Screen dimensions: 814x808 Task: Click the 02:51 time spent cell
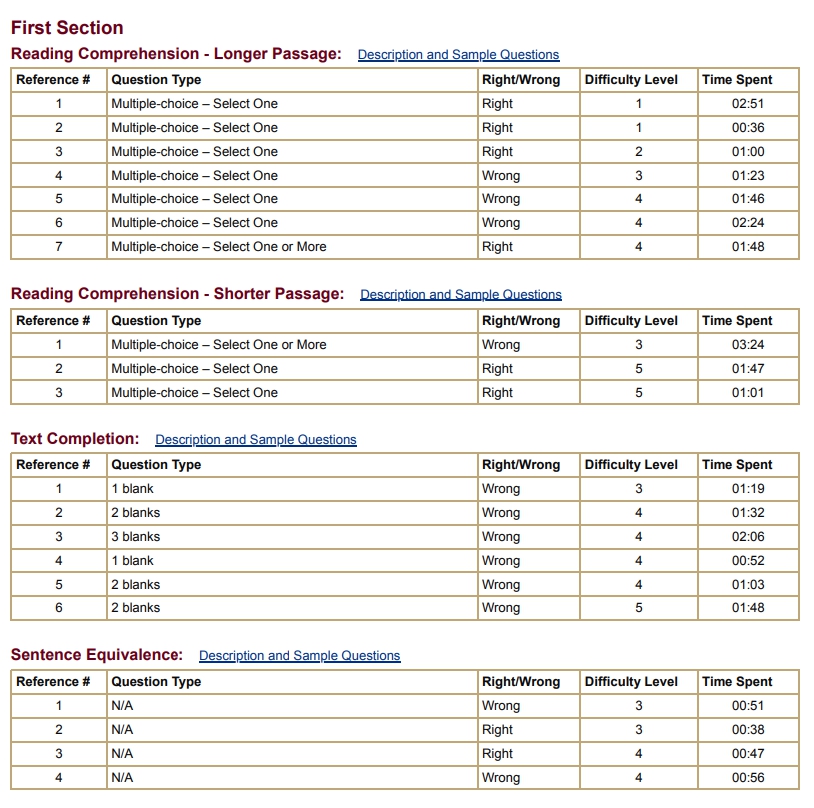click(x=747, y=104)
